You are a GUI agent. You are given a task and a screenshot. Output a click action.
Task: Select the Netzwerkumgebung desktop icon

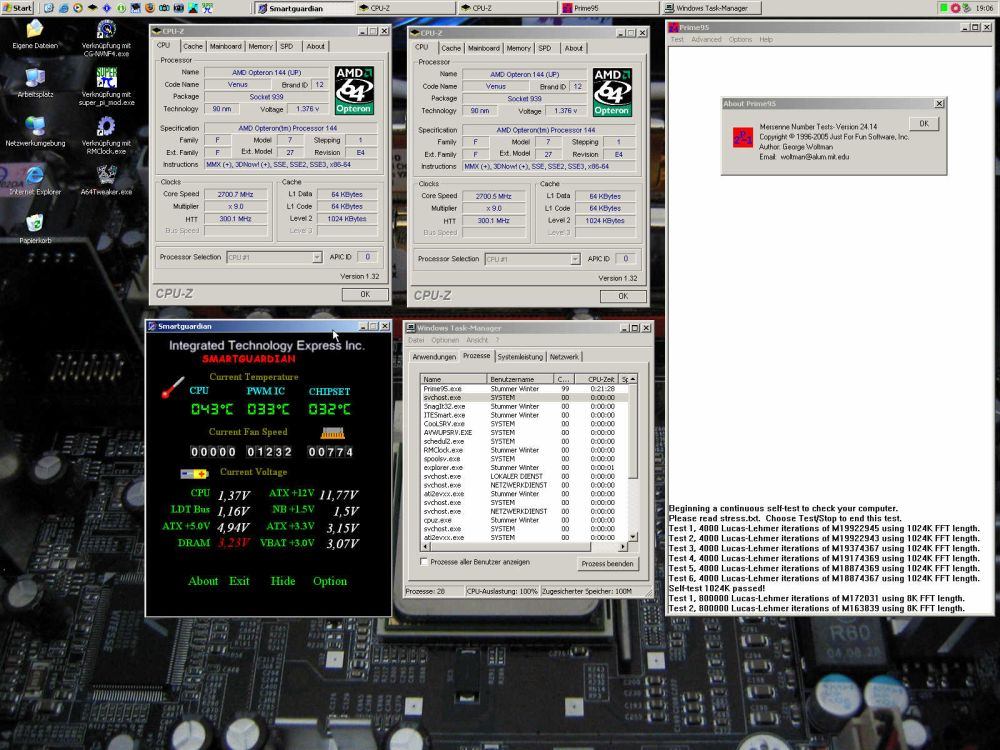point(35,127)
